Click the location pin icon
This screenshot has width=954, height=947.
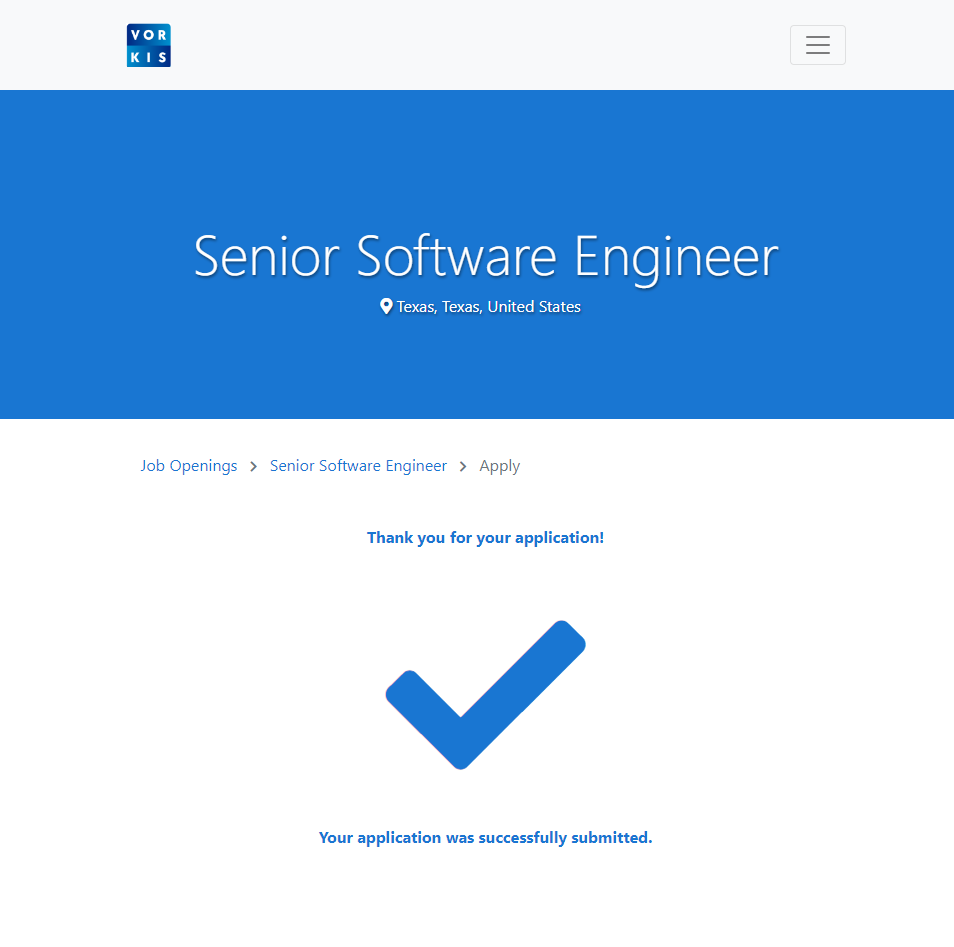[386, 306]
